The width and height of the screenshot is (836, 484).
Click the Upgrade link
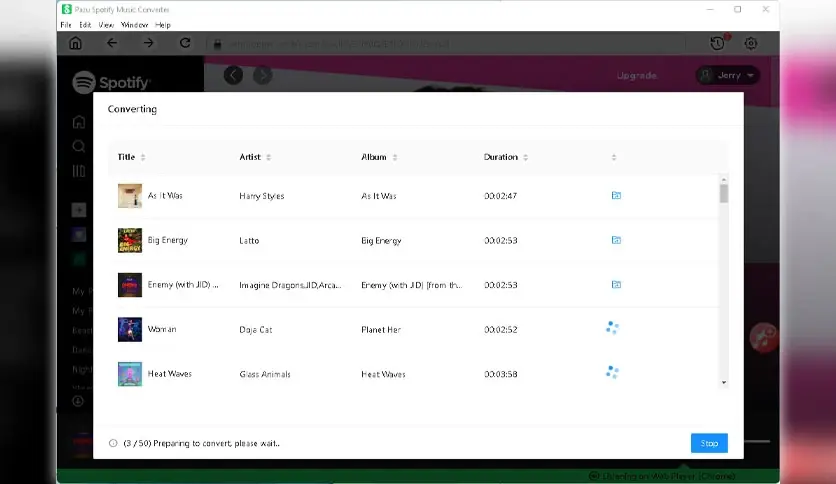636,76
